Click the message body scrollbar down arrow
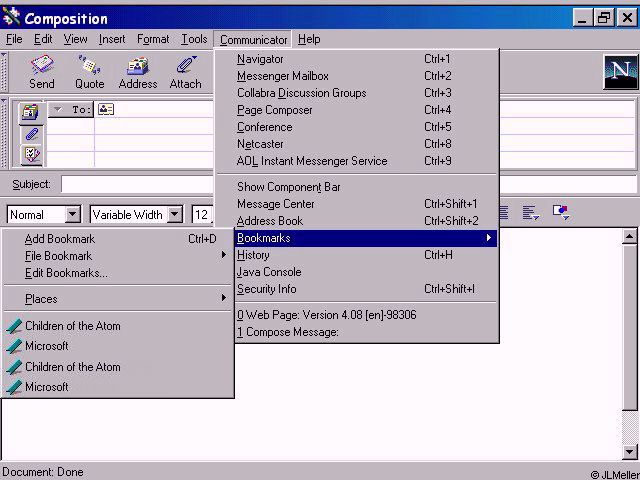The width and height of the screenshot is (640, 480). [x=630, y=451]
